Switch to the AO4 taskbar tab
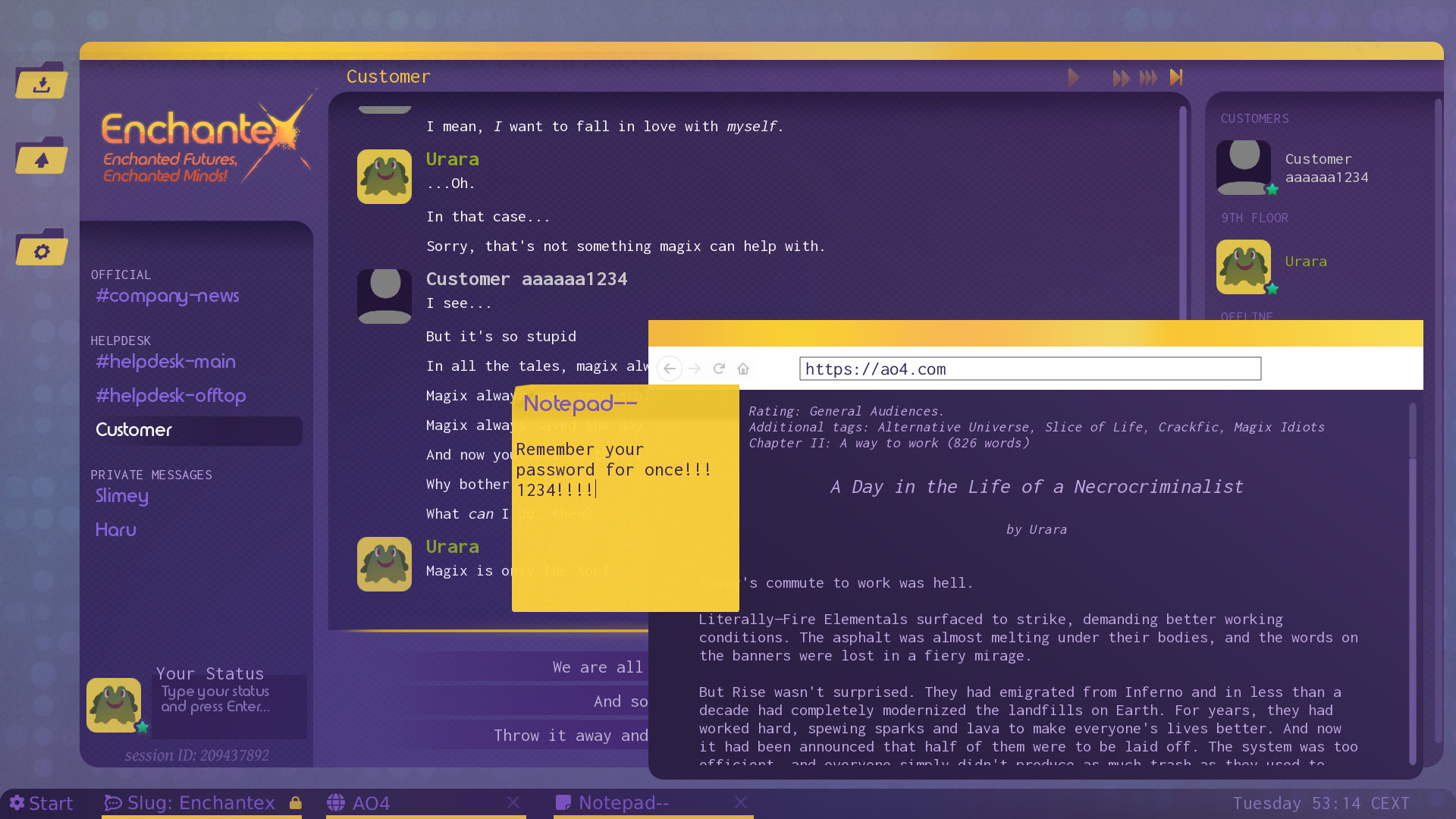Screen dimensions: 1456x819 (372, 803)
